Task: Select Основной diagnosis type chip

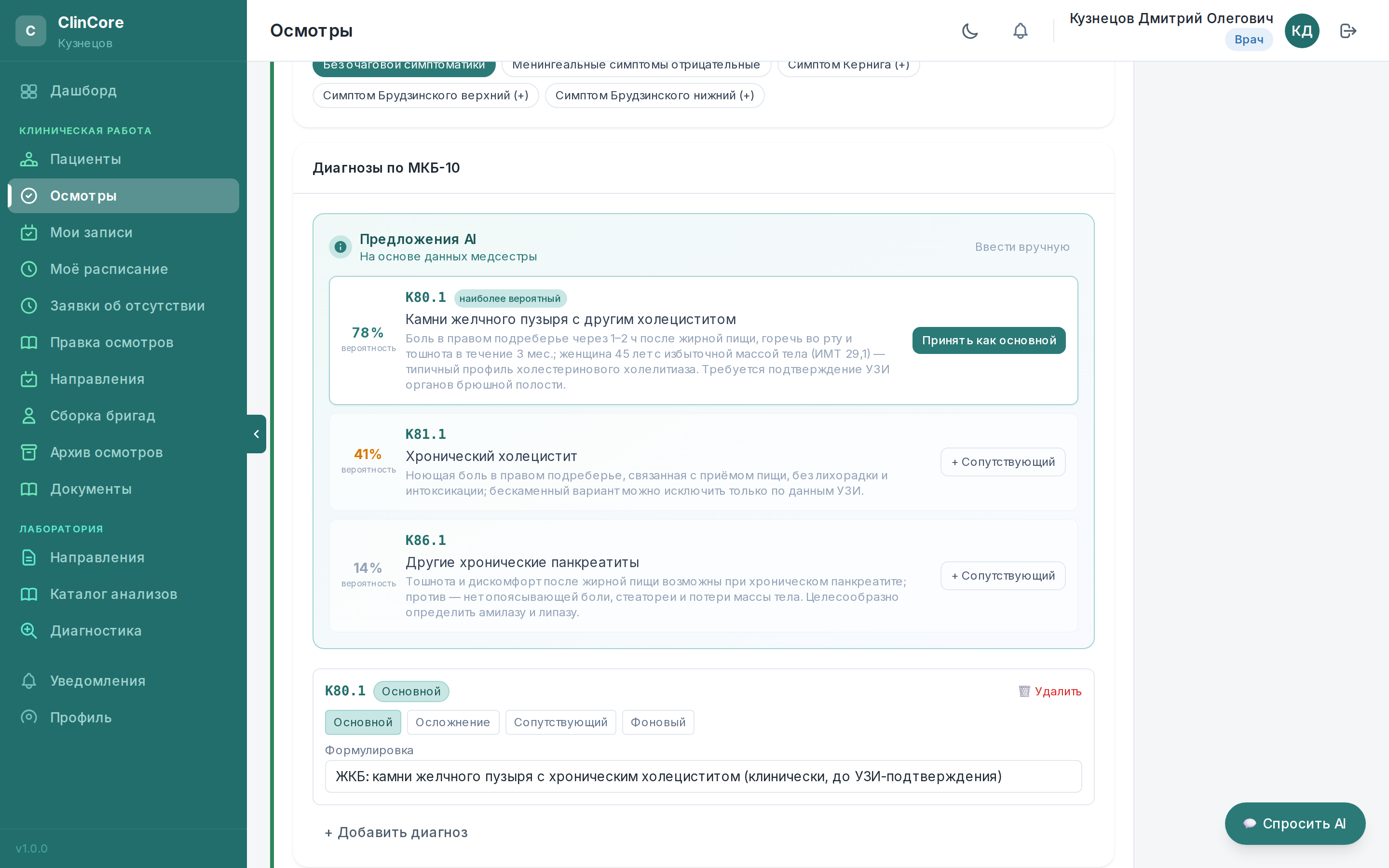Action: pos(363,722)
